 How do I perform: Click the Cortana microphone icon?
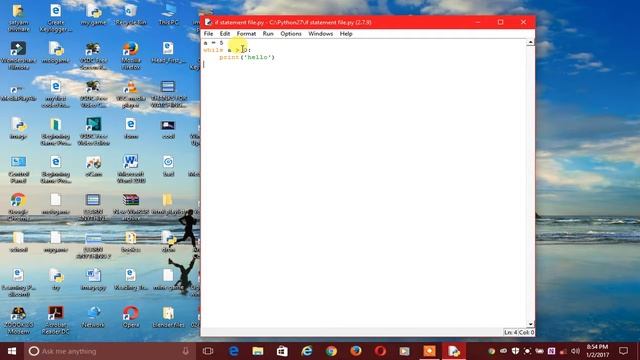pos(186,351)
